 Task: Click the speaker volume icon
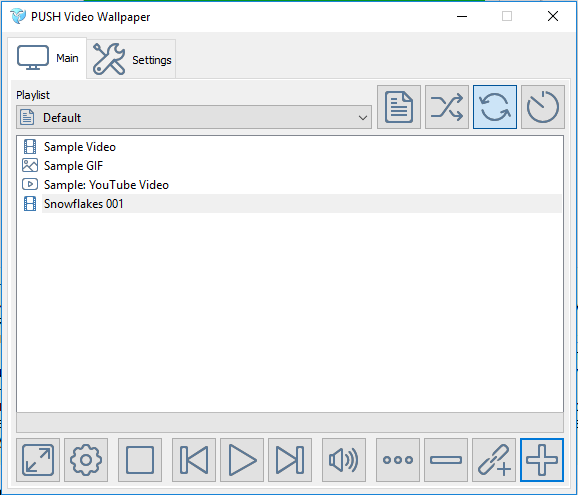[344, 460]
